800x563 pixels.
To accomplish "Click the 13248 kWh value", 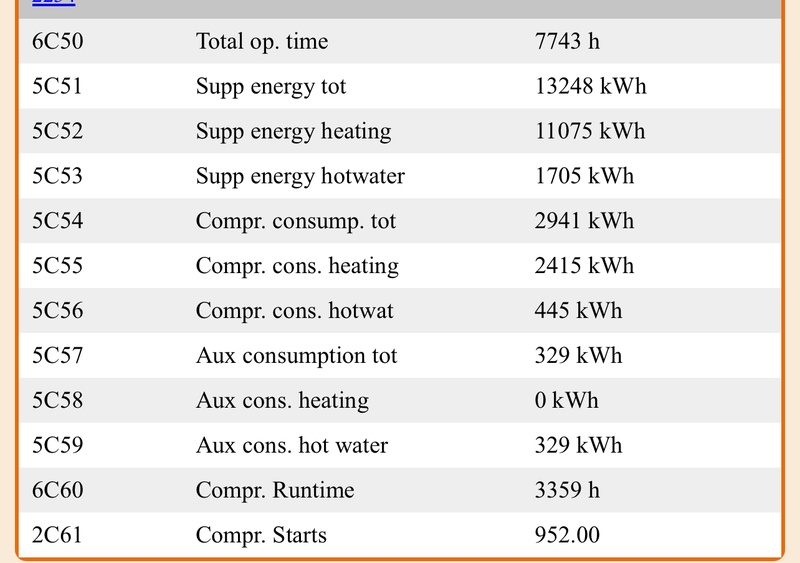I will 591,87.
